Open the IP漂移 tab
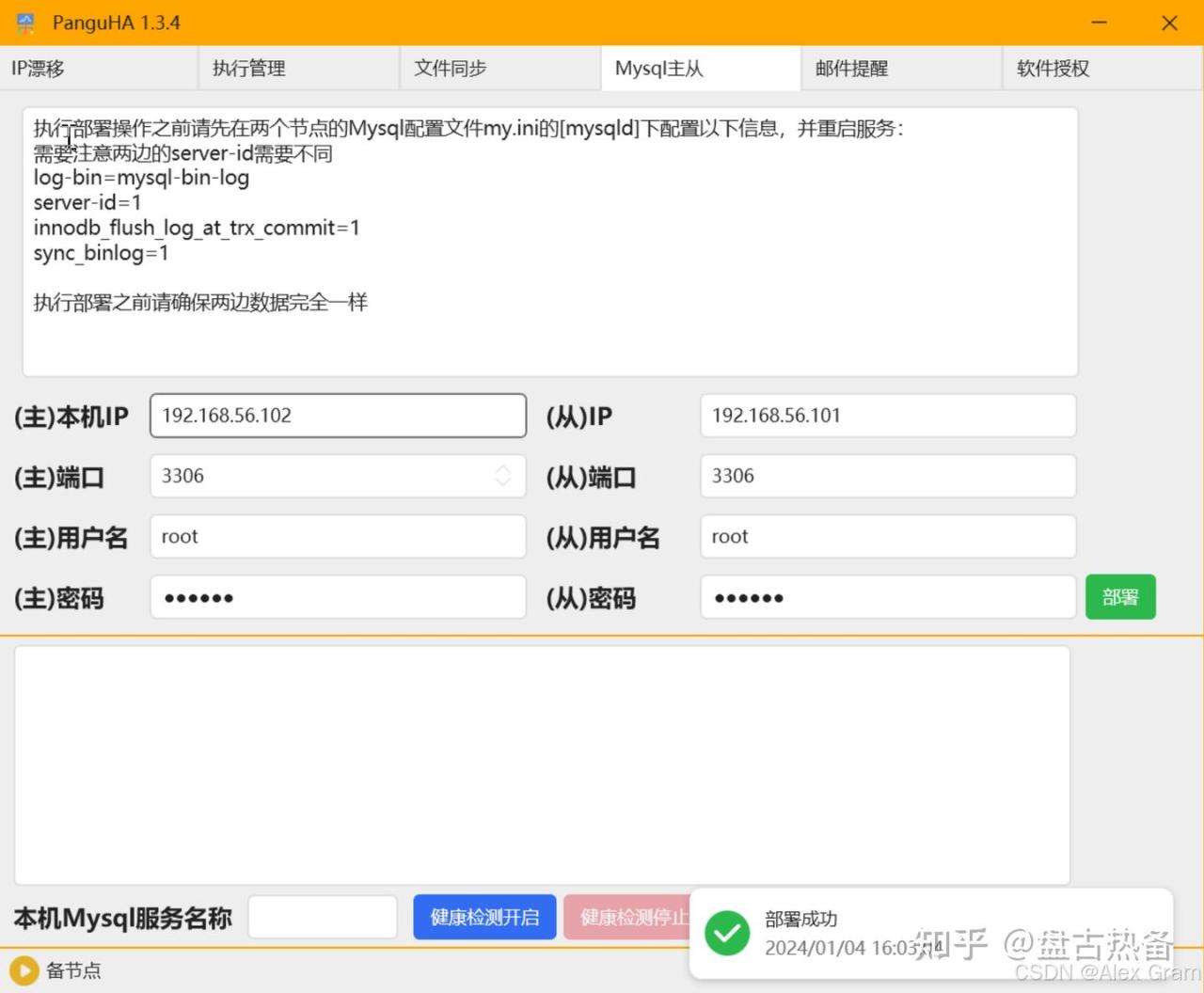This screenshot has height=993, width=1204. click(x=99, y=69)
